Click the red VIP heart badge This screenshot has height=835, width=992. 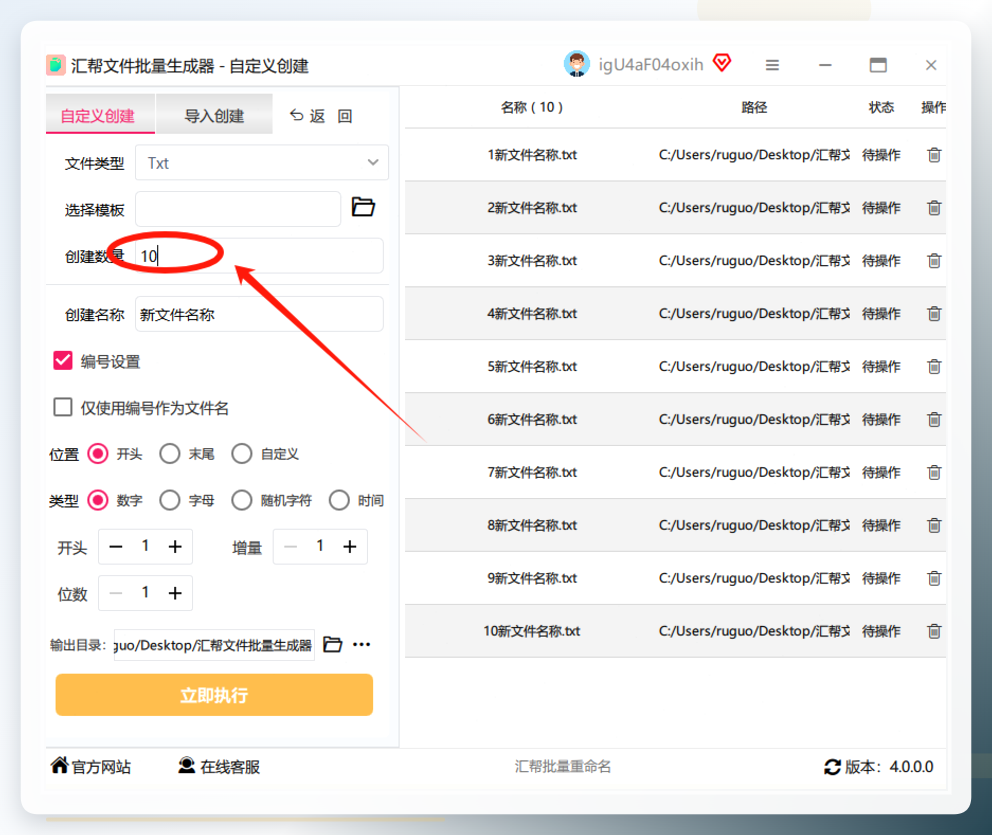coord(722,63)
